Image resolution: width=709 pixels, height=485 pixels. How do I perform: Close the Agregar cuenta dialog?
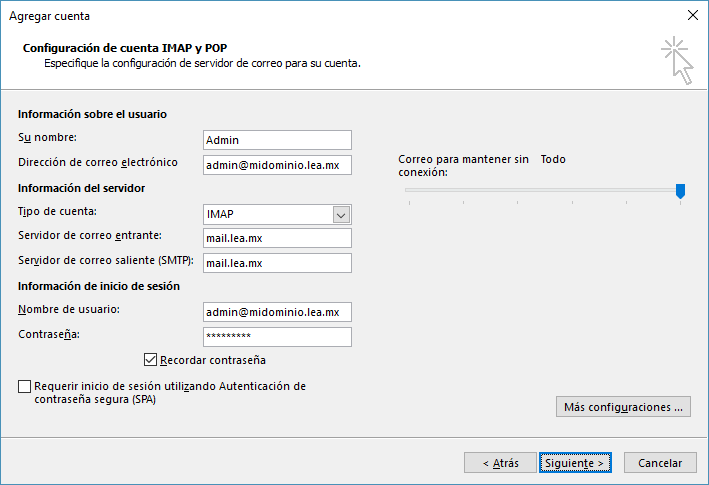pyautogui.click(x=692, y=15)
